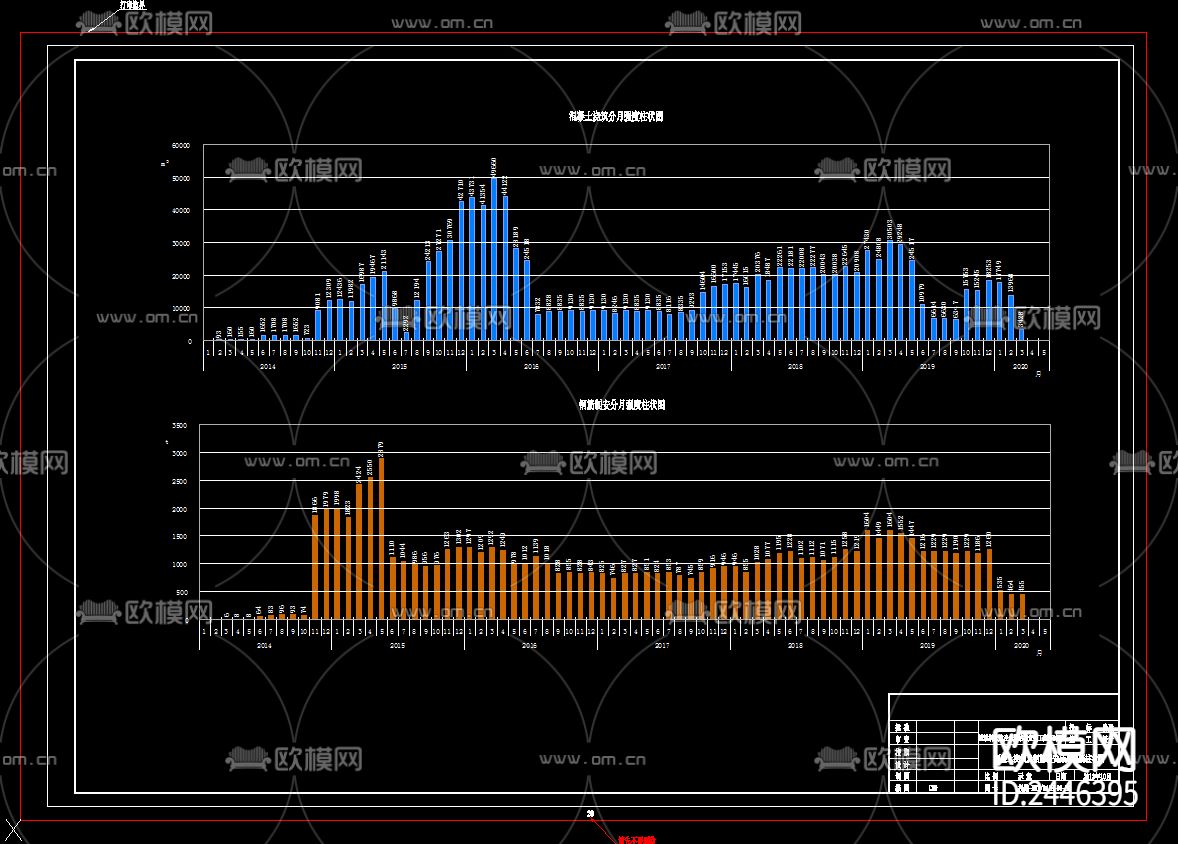The height and width of the screenshot is (844, 1178).
Task: Pick the blue bar labeled 21143
Action: tap(384, 306)
